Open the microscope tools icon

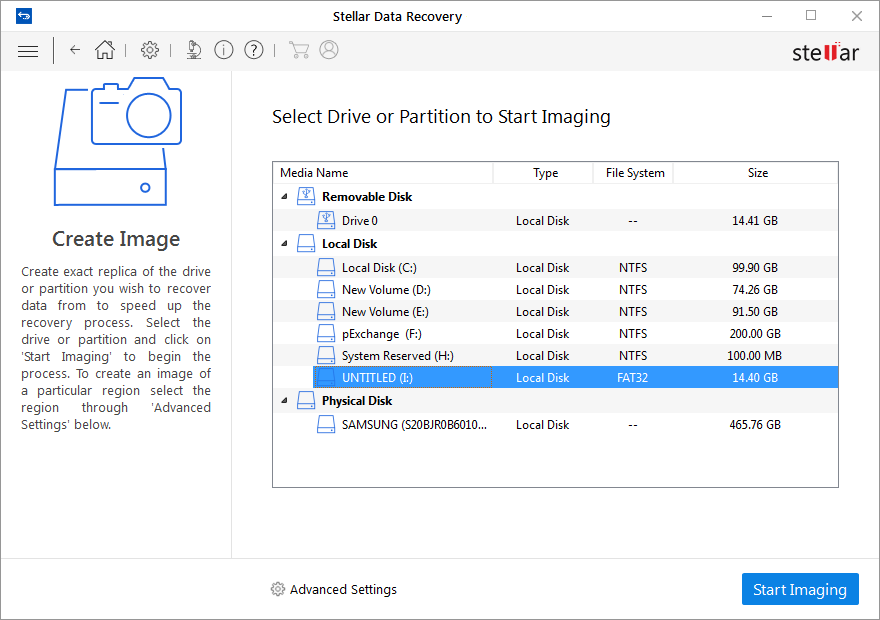[x=194, y=50]
